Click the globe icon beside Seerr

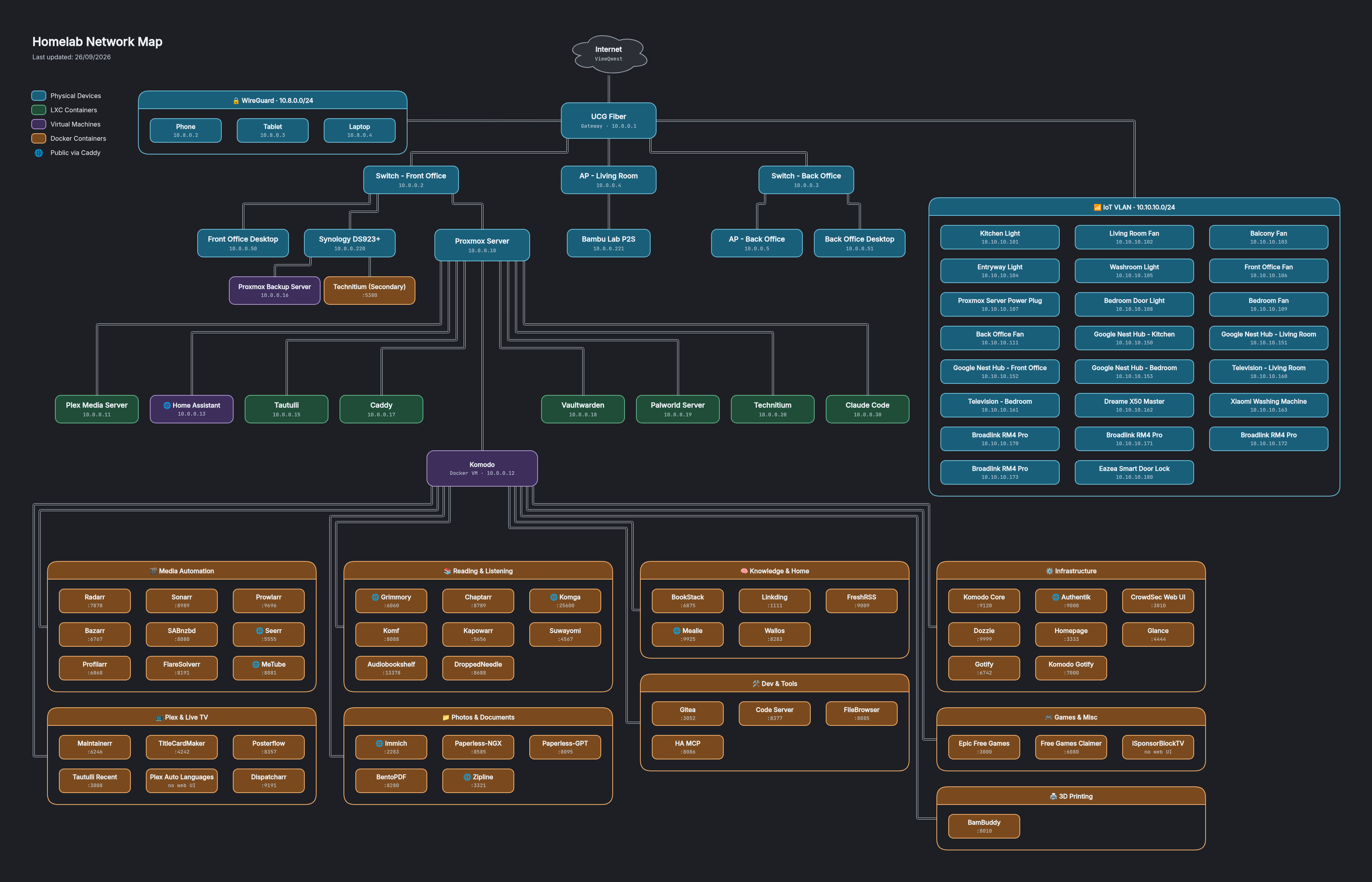point(259,631)
